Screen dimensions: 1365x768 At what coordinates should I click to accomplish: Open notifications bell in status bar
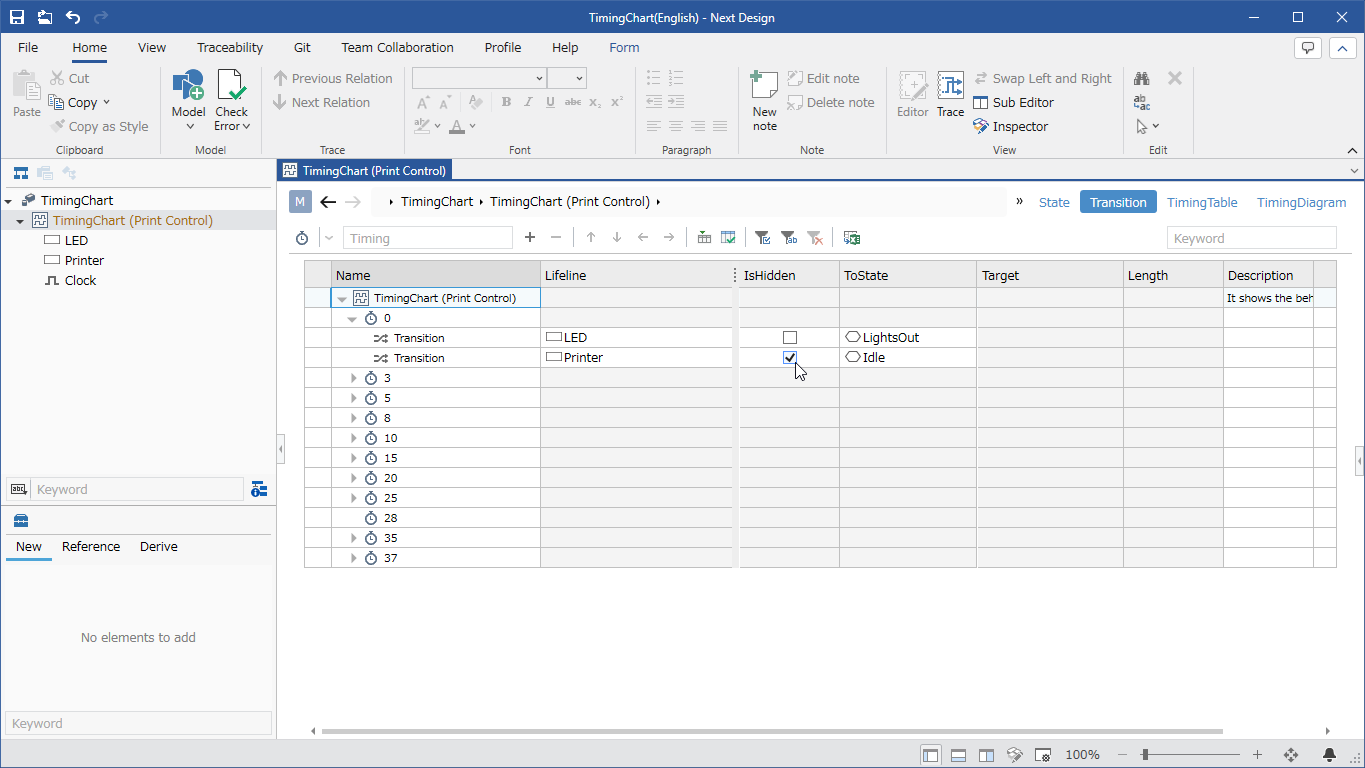pyautogui.click(x=1329, y=755)
